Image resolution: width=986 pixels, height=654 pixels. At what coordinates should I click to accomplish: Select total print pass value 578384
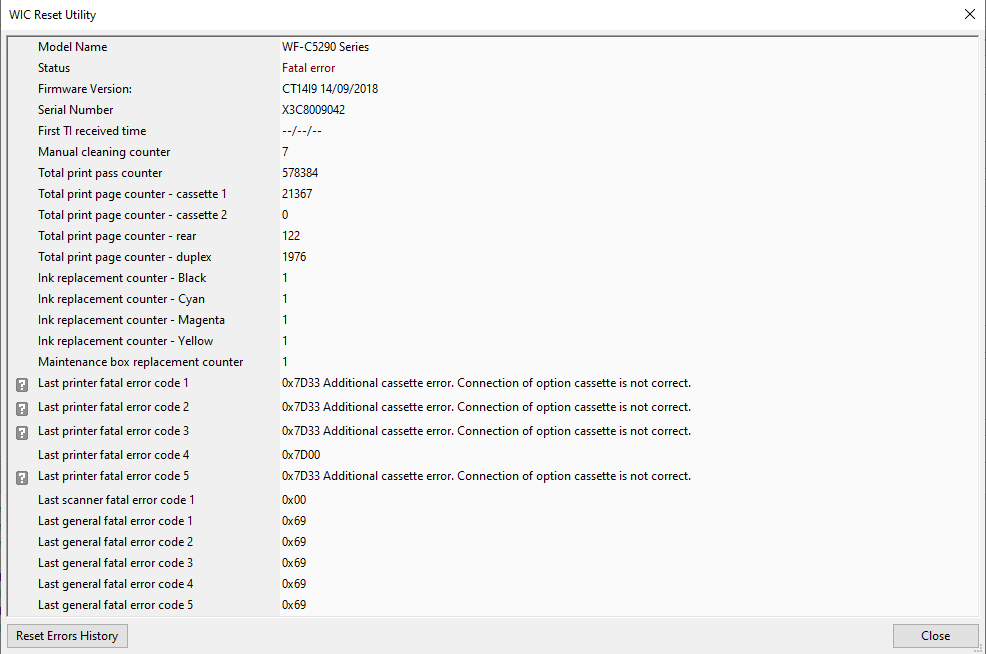tap(300, 173)
